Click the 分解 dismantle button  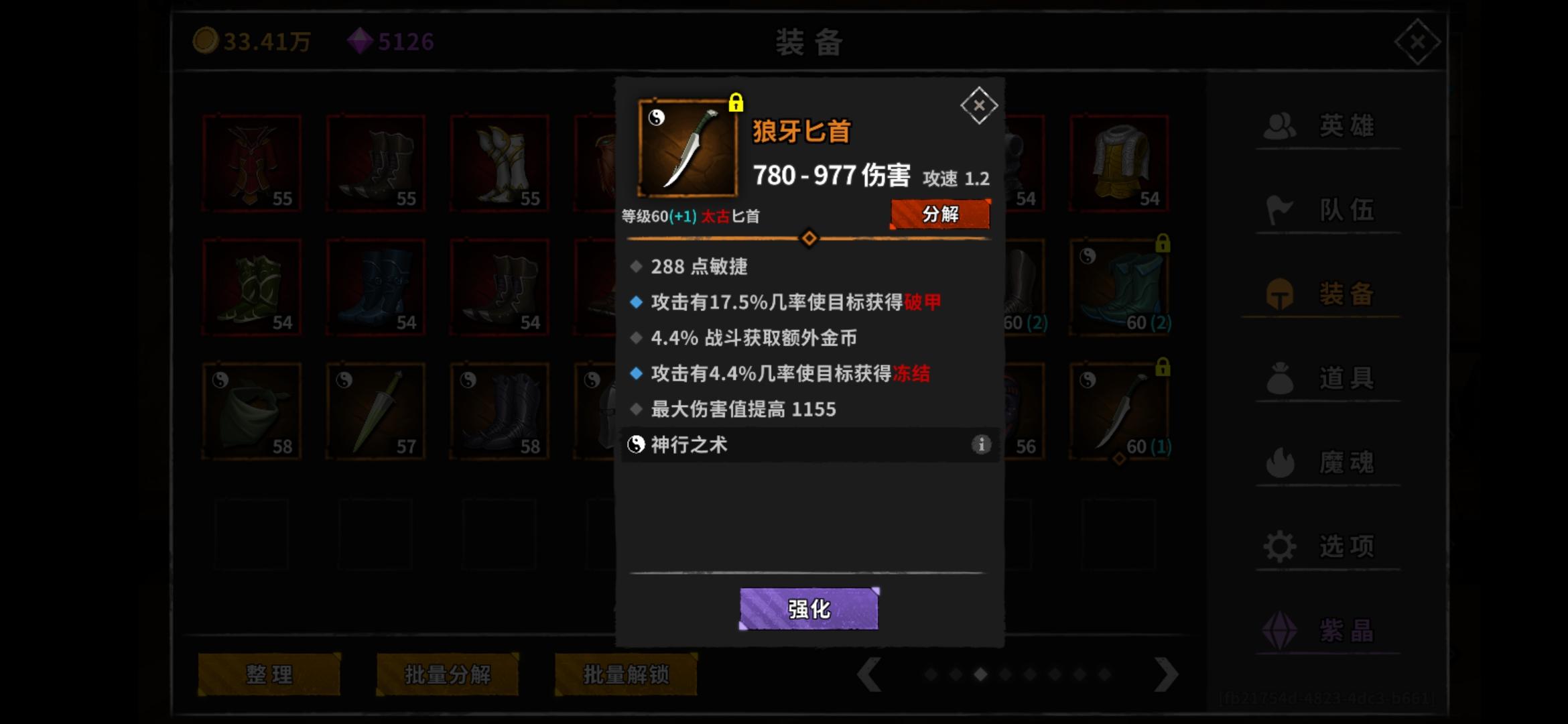pos(940,215)
